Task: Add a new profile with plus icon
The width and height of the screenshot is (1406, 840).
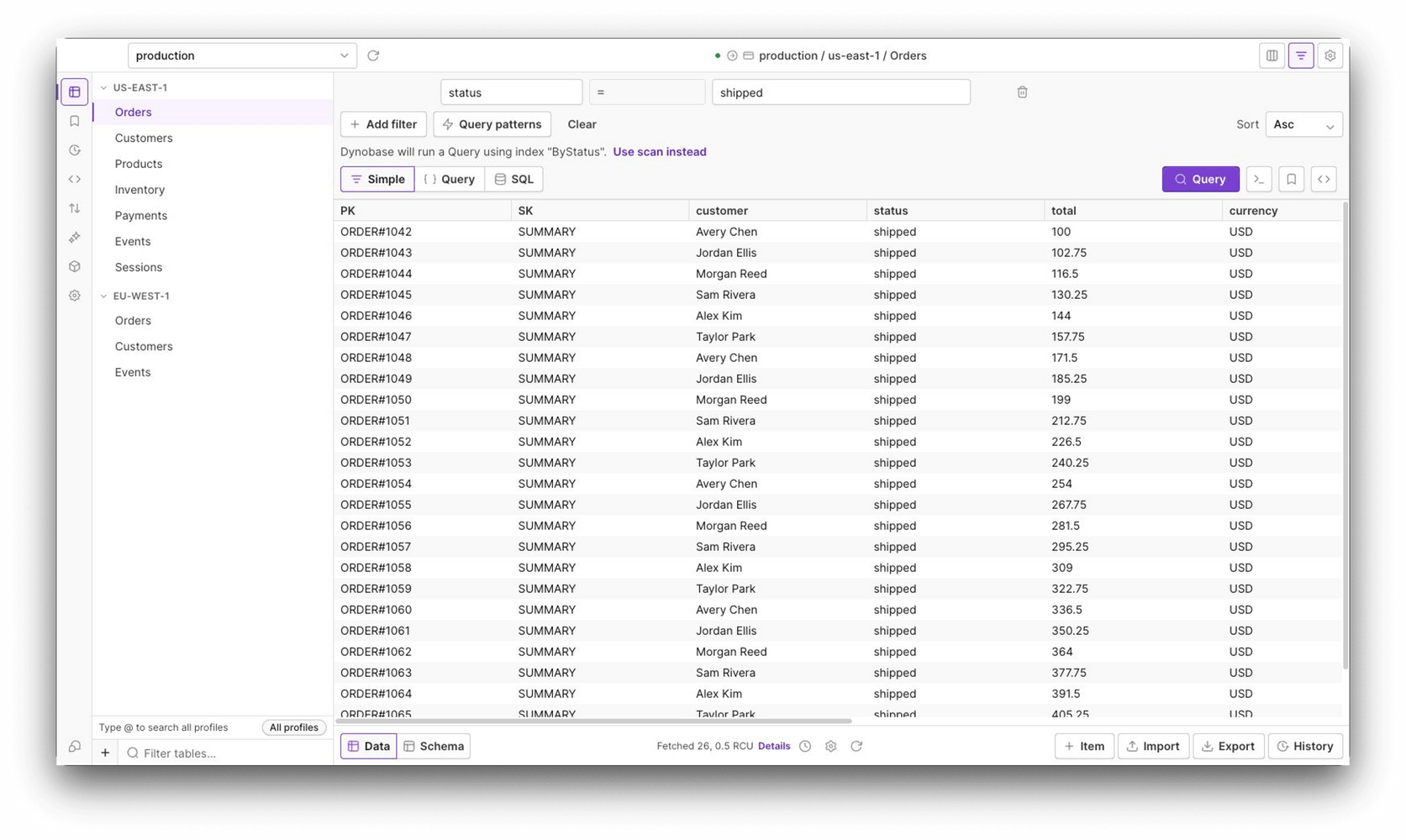Action: (x=105, y=753)
